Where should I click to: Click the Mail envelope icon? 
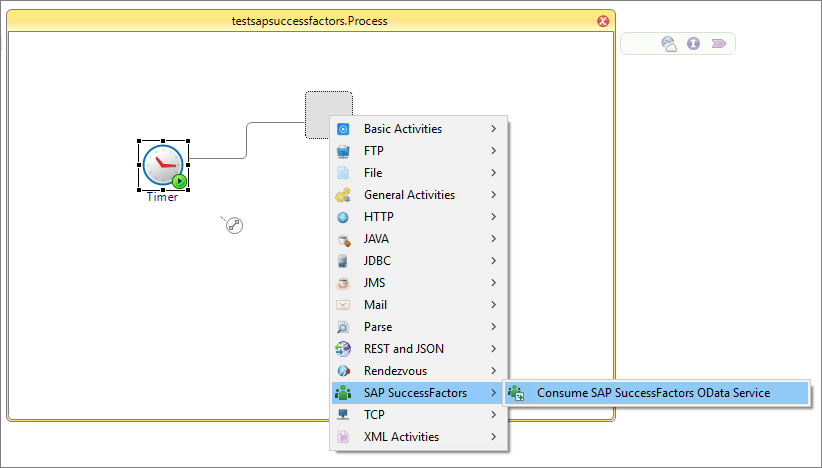pyautogui.click(x=343, y=305)
